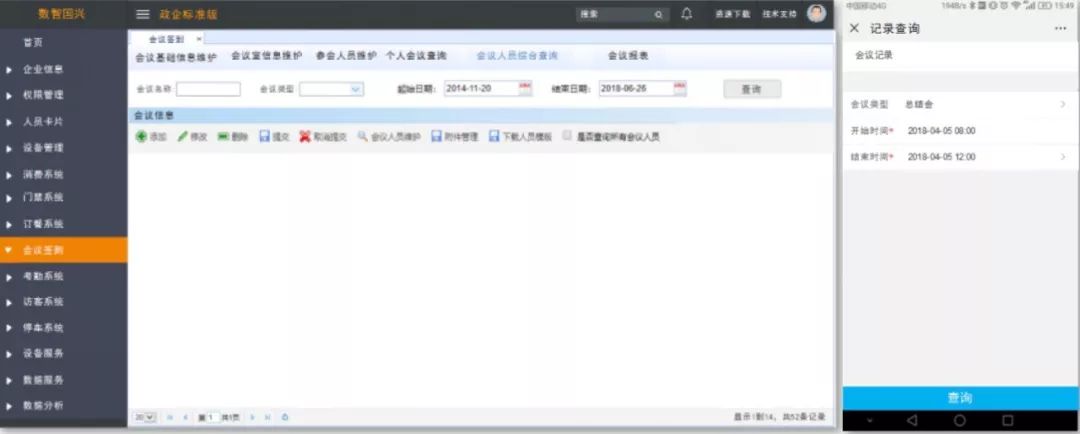Click the user avatar in top bar

click(x=817, y=14)
